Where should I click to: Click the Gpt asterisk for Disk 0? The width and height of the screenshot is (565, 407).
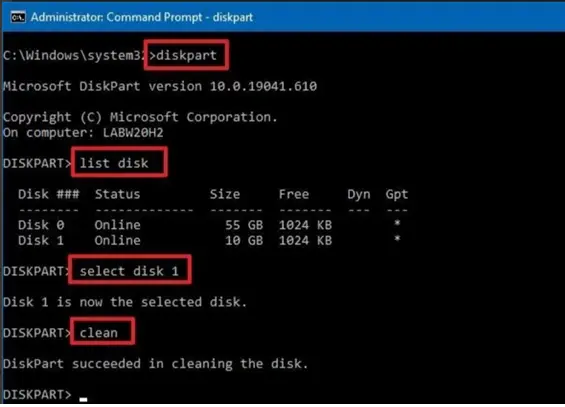tap(397, 223)
